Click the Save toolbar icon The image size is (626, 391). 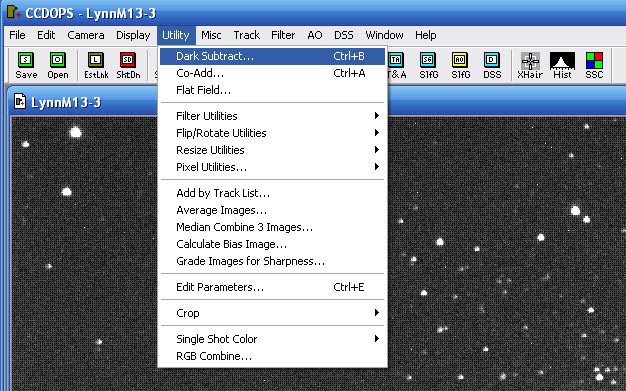click(x=26, y=65)
